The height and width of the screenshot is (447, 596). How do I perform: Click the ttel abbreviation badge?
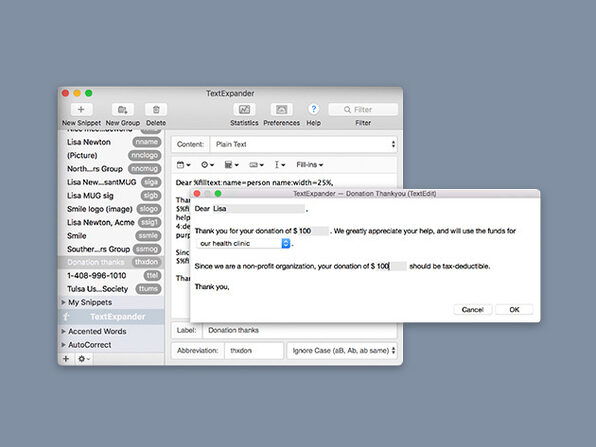coord(152,276)
